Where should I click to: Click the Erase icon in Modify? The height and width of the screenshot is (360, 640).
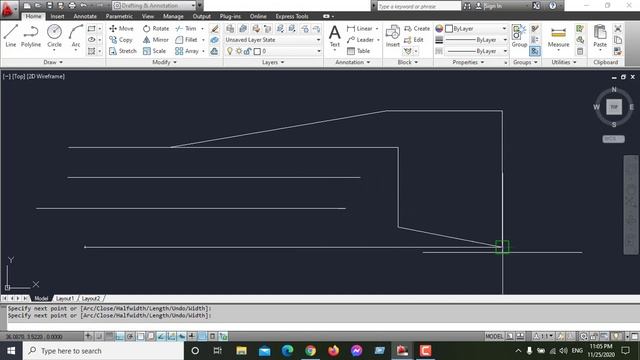tap(215, 29)
